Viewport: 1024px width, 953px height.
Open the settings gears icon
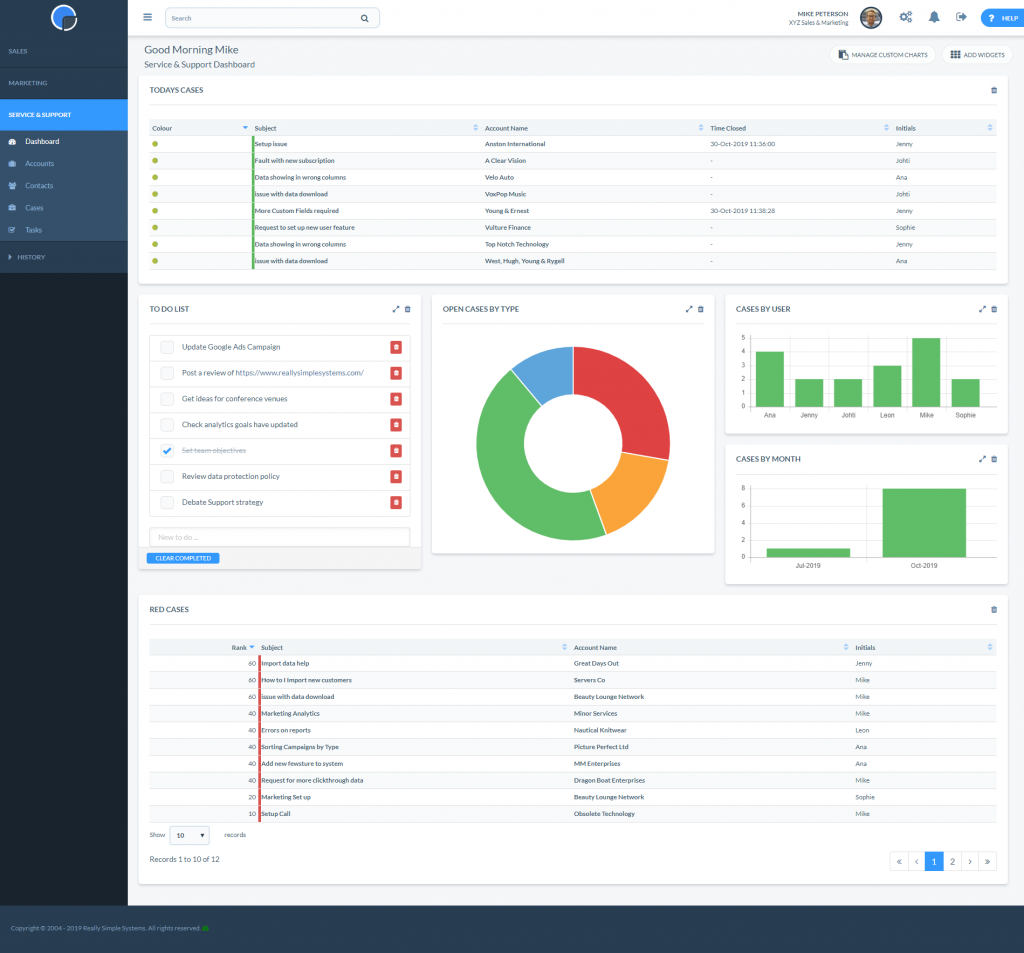tap(905, 17)
